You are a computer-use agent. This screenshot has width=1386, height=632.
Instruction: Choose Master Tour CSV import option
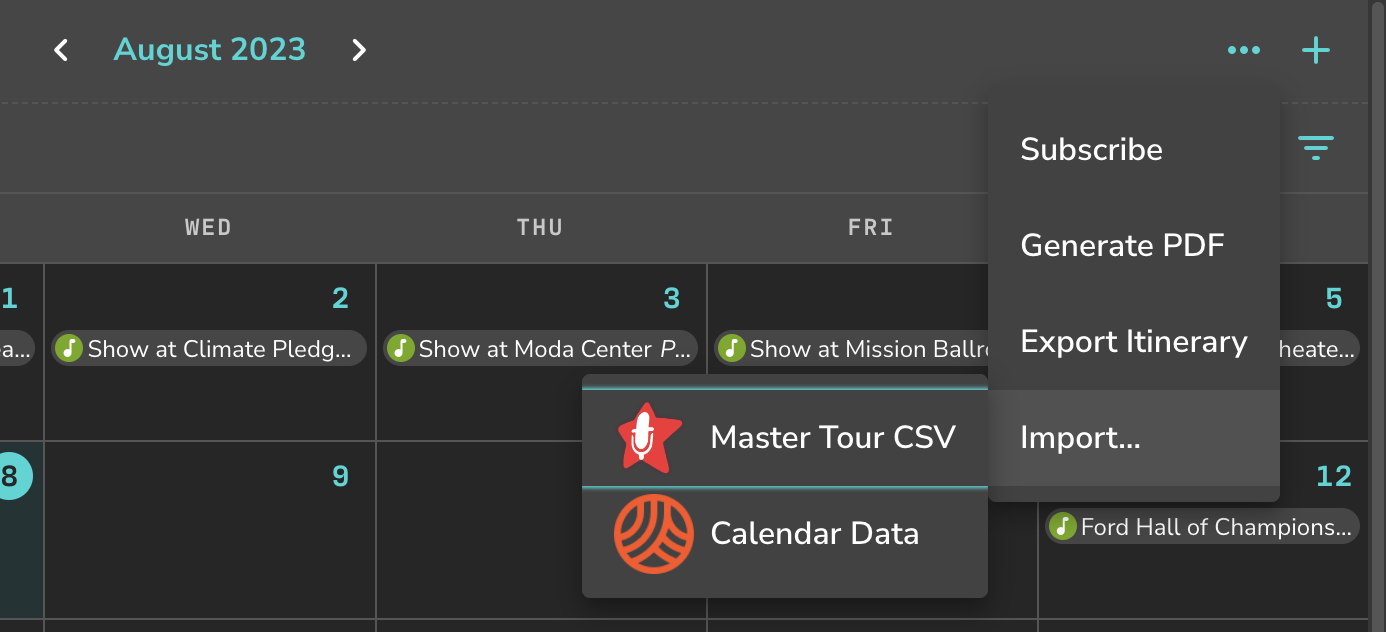(x=785, y=437)
